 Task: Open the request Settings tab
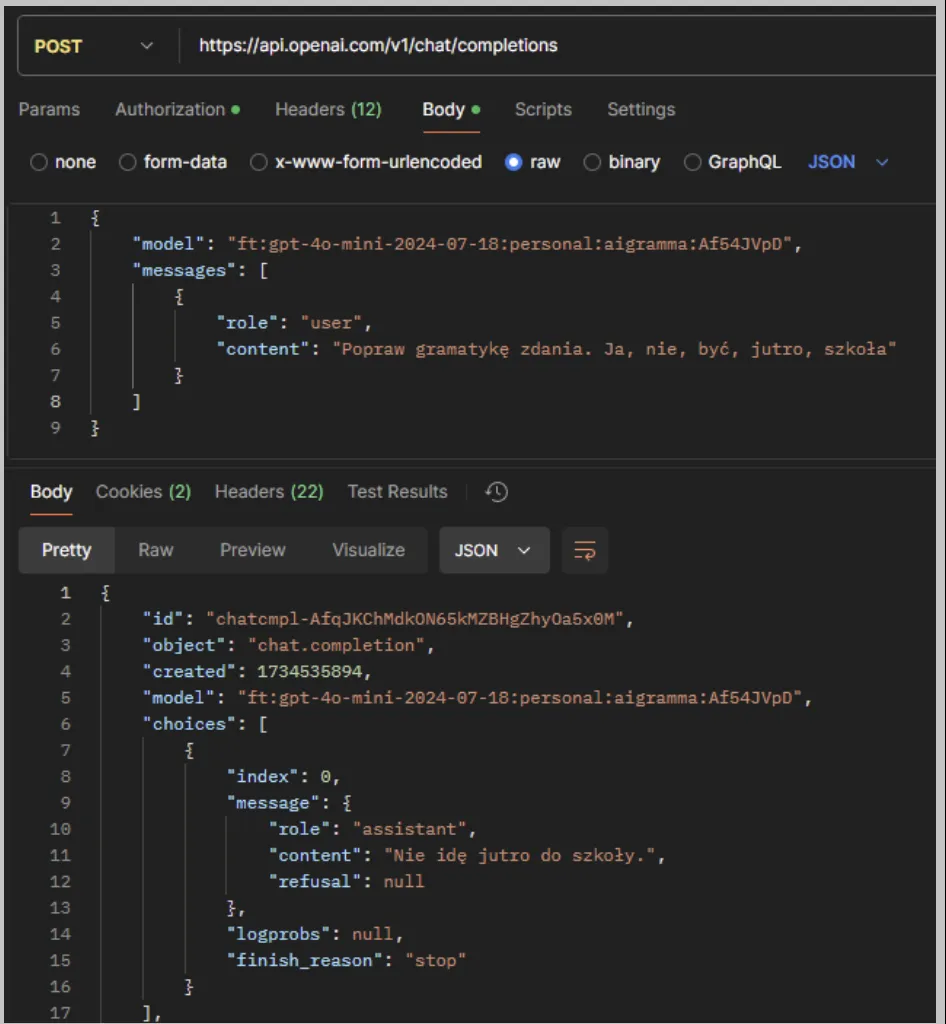pyautogui.click(x=641, y=110)
